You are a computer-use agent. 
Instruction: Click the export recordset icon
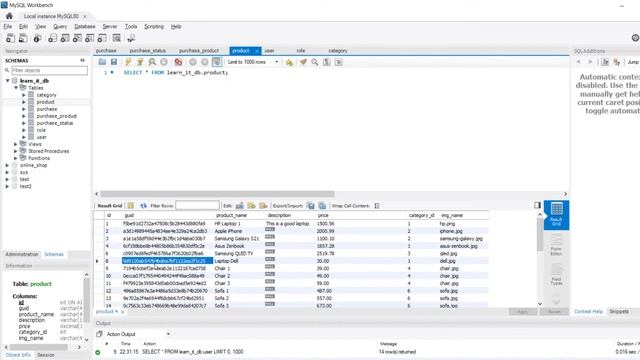pyautogui.click(x=311, y=206)
